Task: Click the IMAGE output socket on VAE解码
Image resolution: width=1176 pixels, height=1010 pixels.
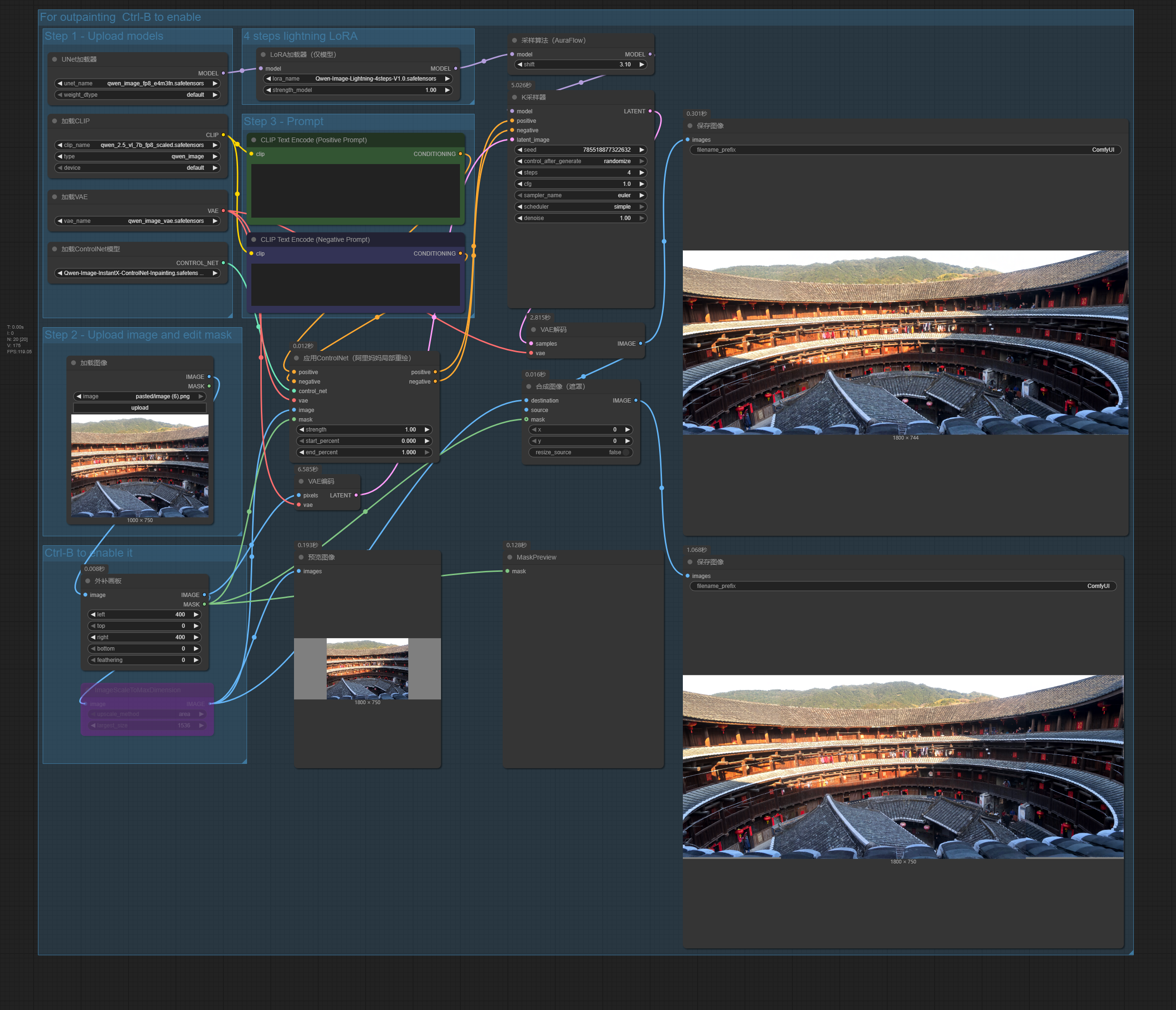Action: click(x=641, y=343)
